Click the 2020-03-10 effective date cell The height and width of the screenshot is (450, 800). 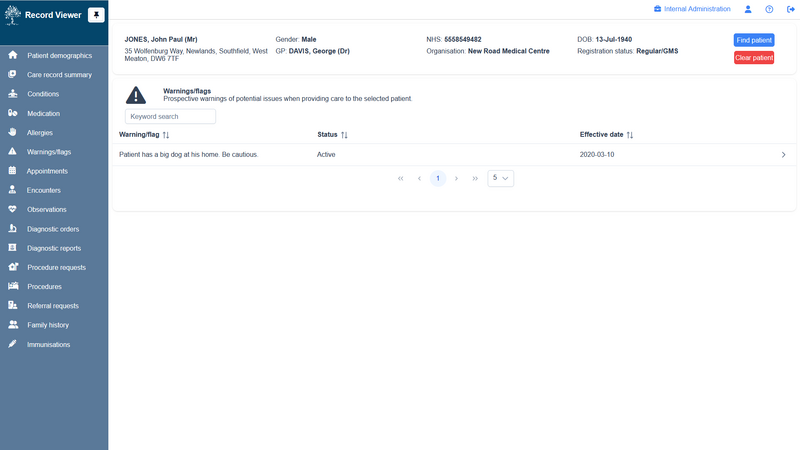pyautogui.click(x=597, y=155)
